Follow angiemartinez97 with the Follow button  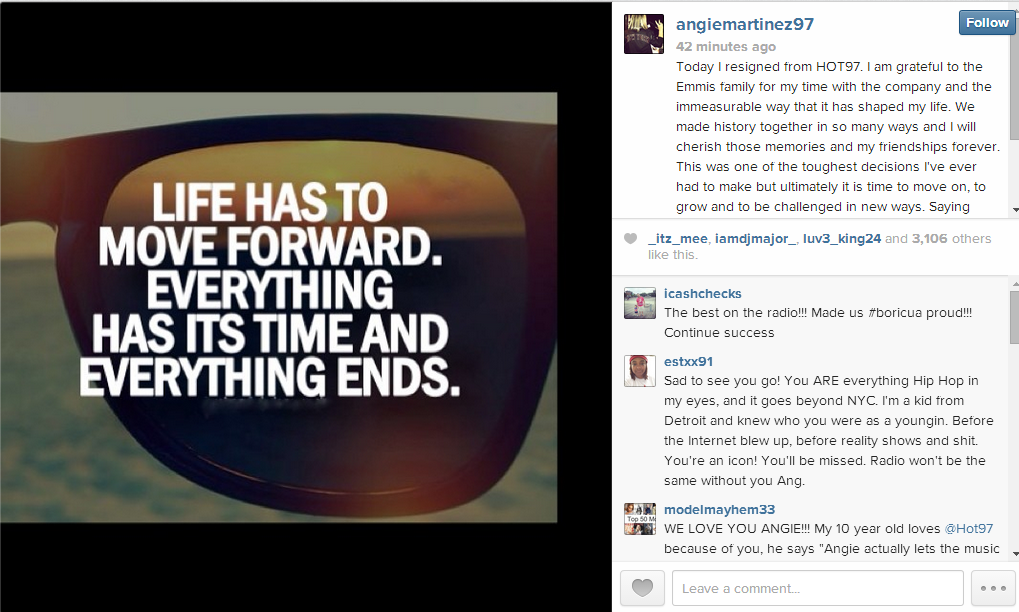[x=987, y=23]
